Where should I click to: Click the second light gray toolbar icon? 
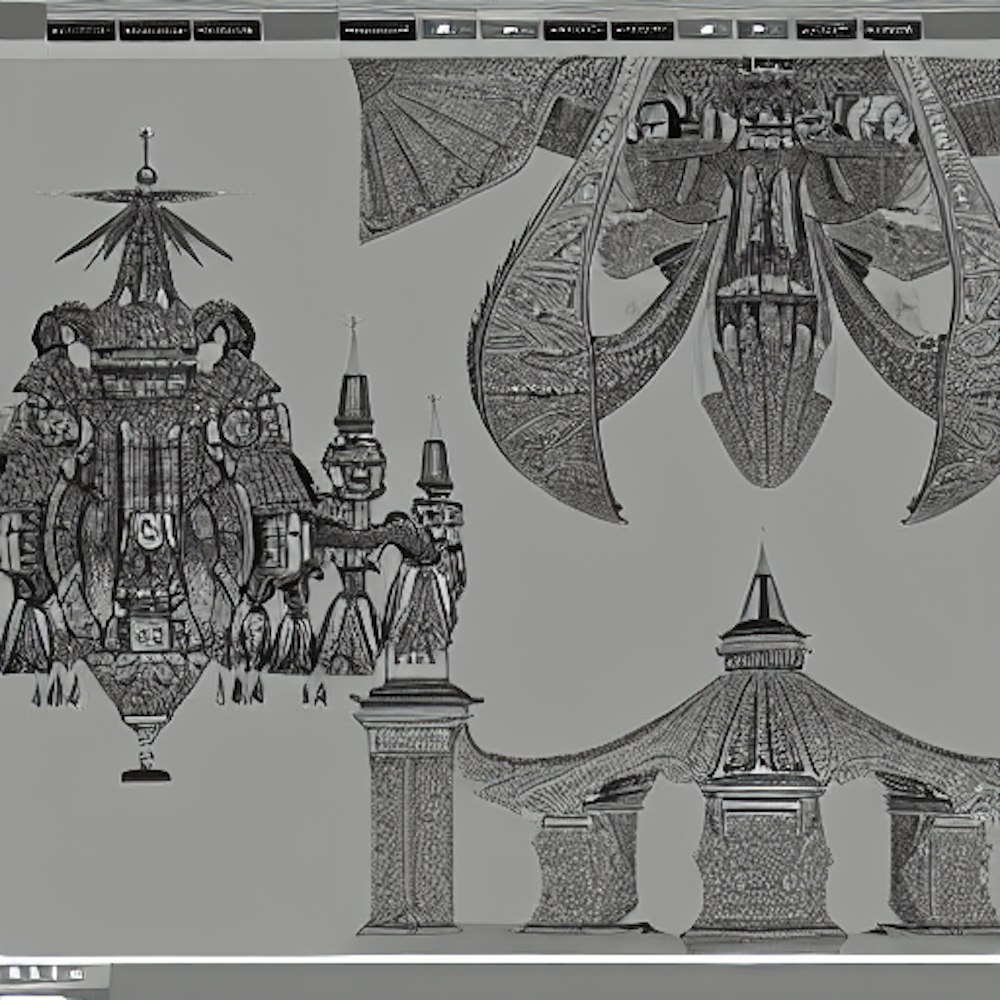tap(508, 30)
